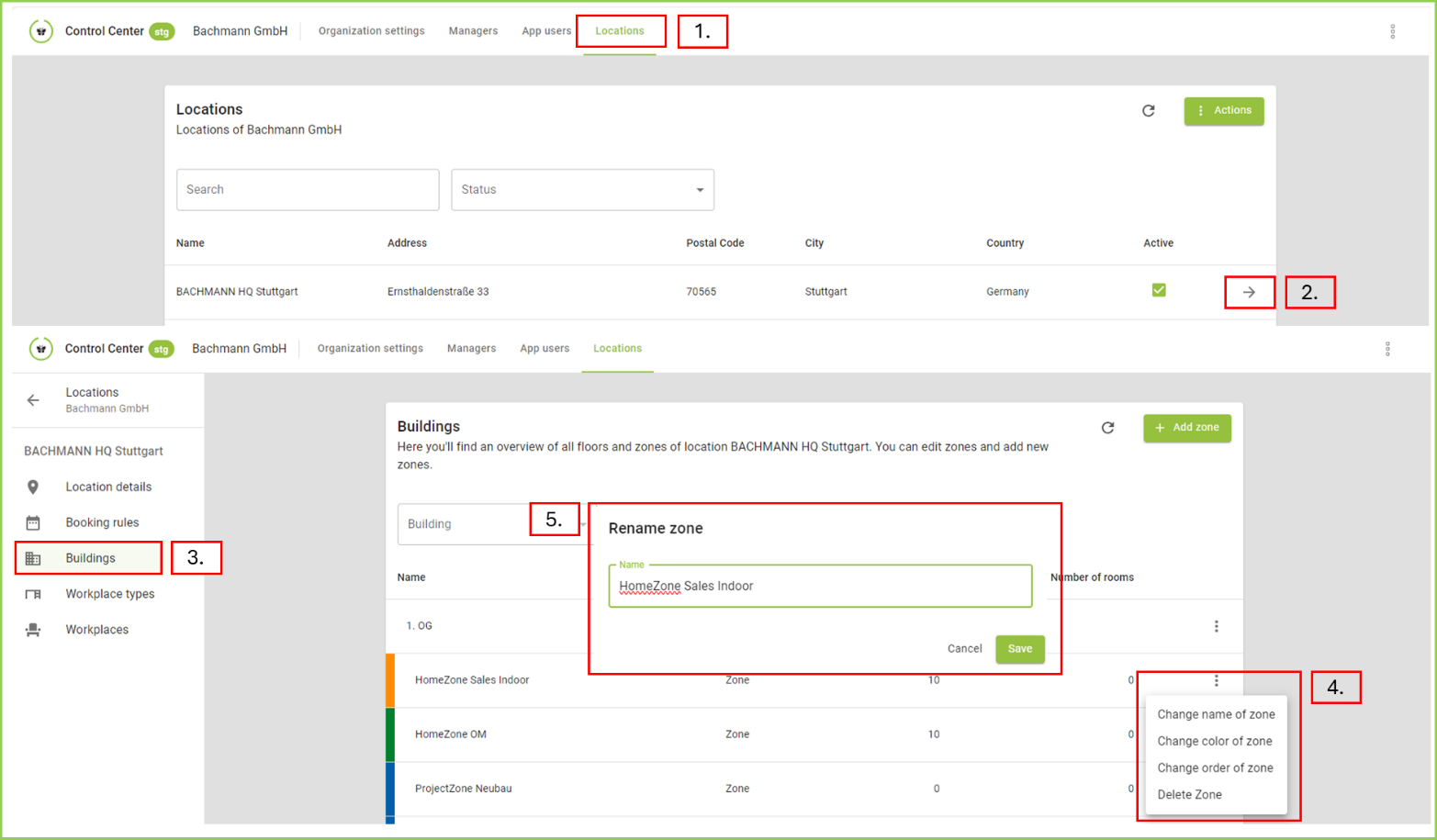Image resolution: width=1437 pixels, height=840 pixels.
Task: Click the refresh icon beside Add zone
Action: tap(1107, 428)
